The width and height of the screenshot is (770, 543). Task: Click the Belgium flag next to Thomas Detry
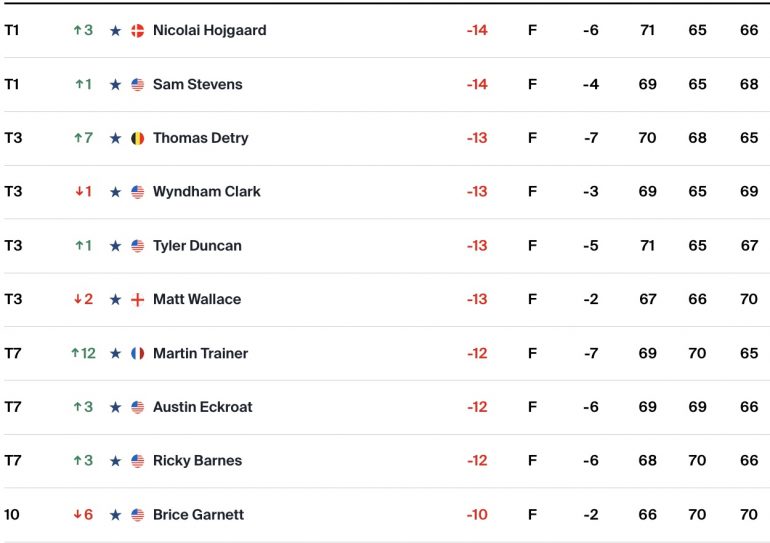pos(138,138)
